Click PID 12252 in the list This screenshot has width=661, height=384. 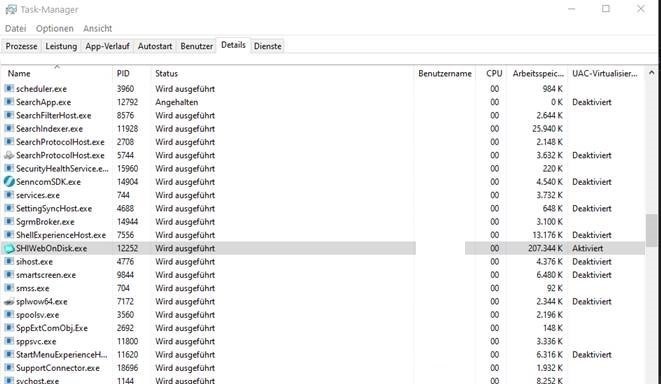click(127, 248)
